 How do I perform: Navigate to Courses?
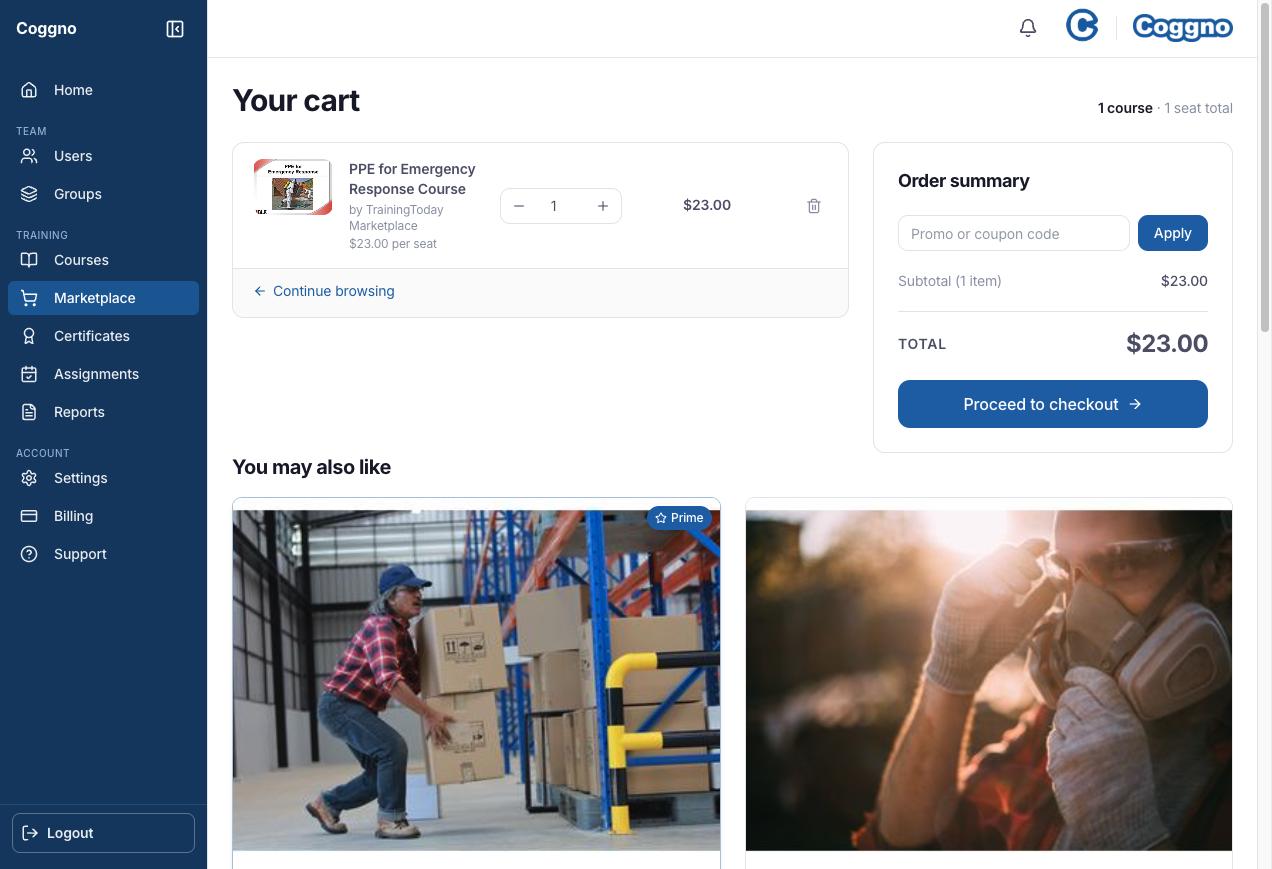(103, 260)
